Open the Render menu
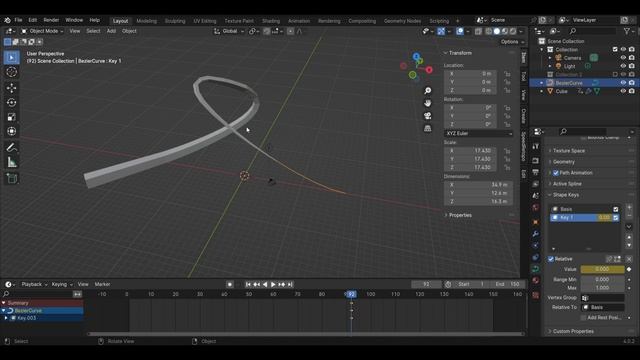Screen dimensions: 640x360 pos(51,20)
